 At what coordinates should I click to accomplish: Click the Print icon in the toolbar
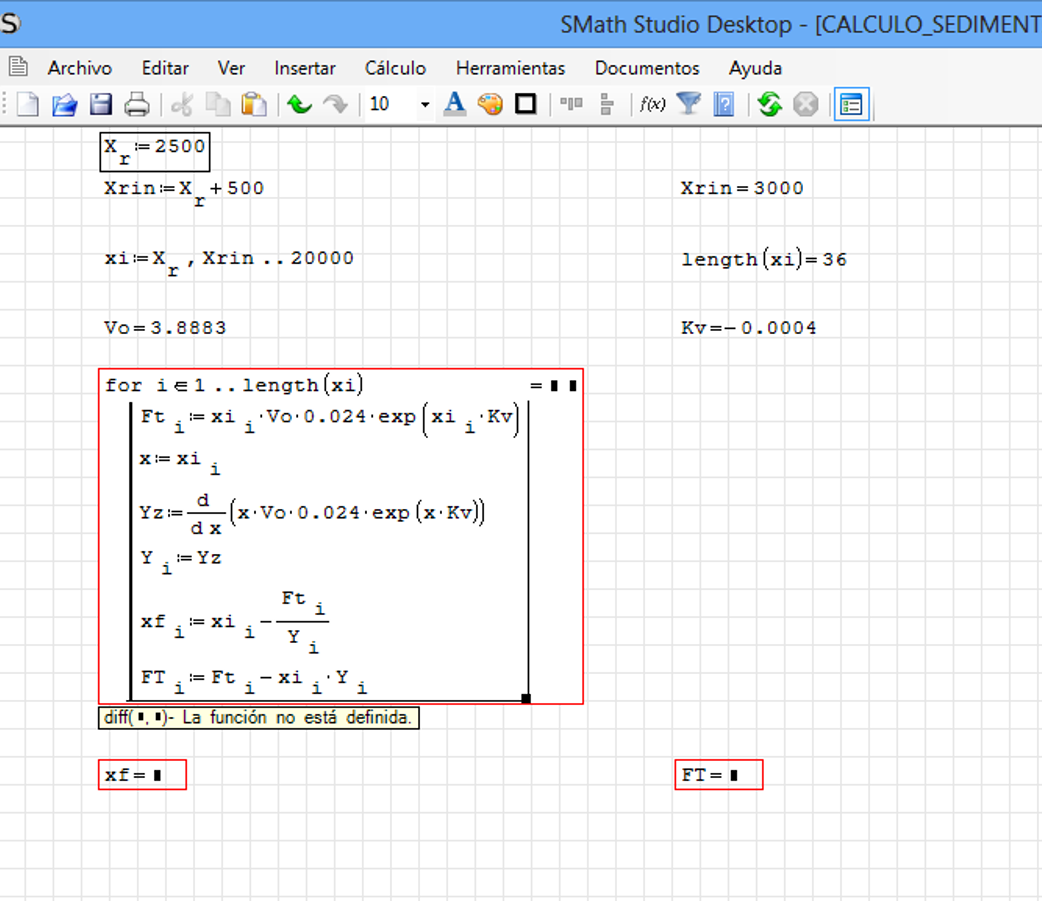(137, 104)
